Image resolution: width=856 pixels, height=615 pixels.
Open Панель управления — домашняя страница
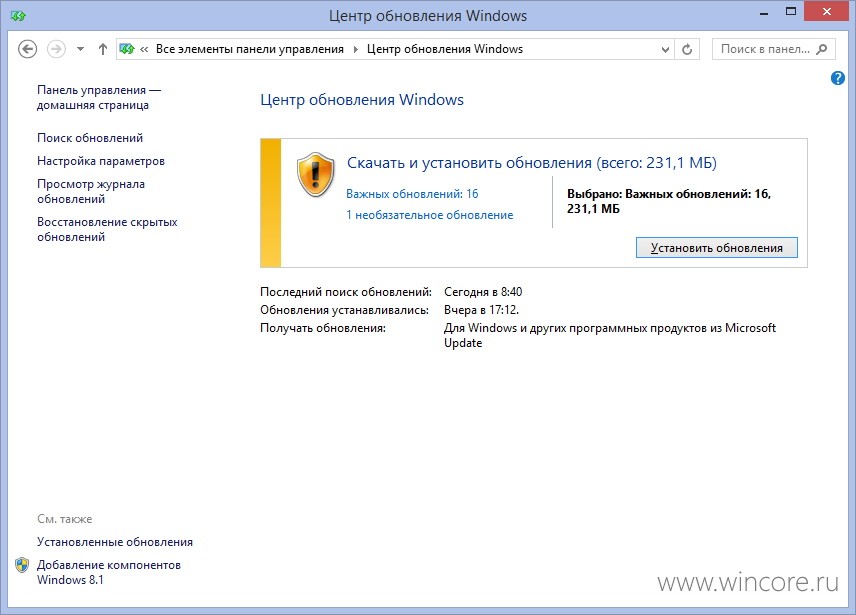(x=99, y=97)
